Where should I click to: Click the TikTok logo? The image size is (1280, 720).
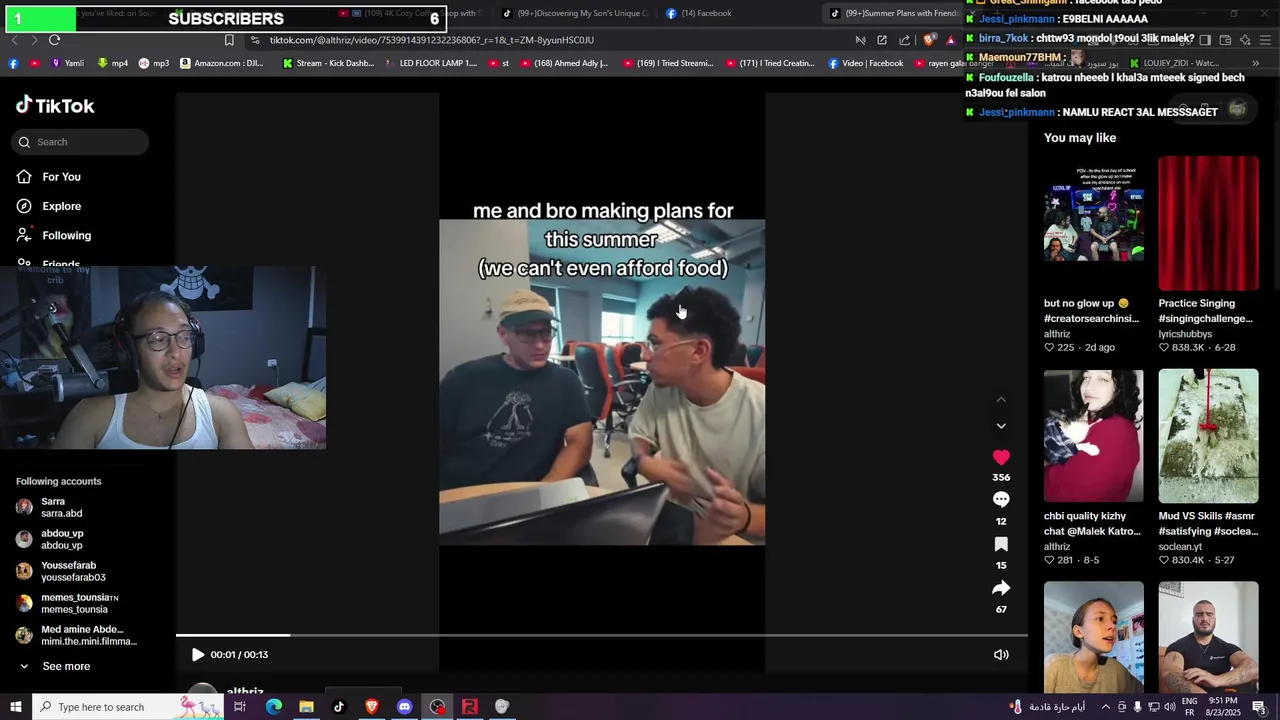tap(55, 105)
